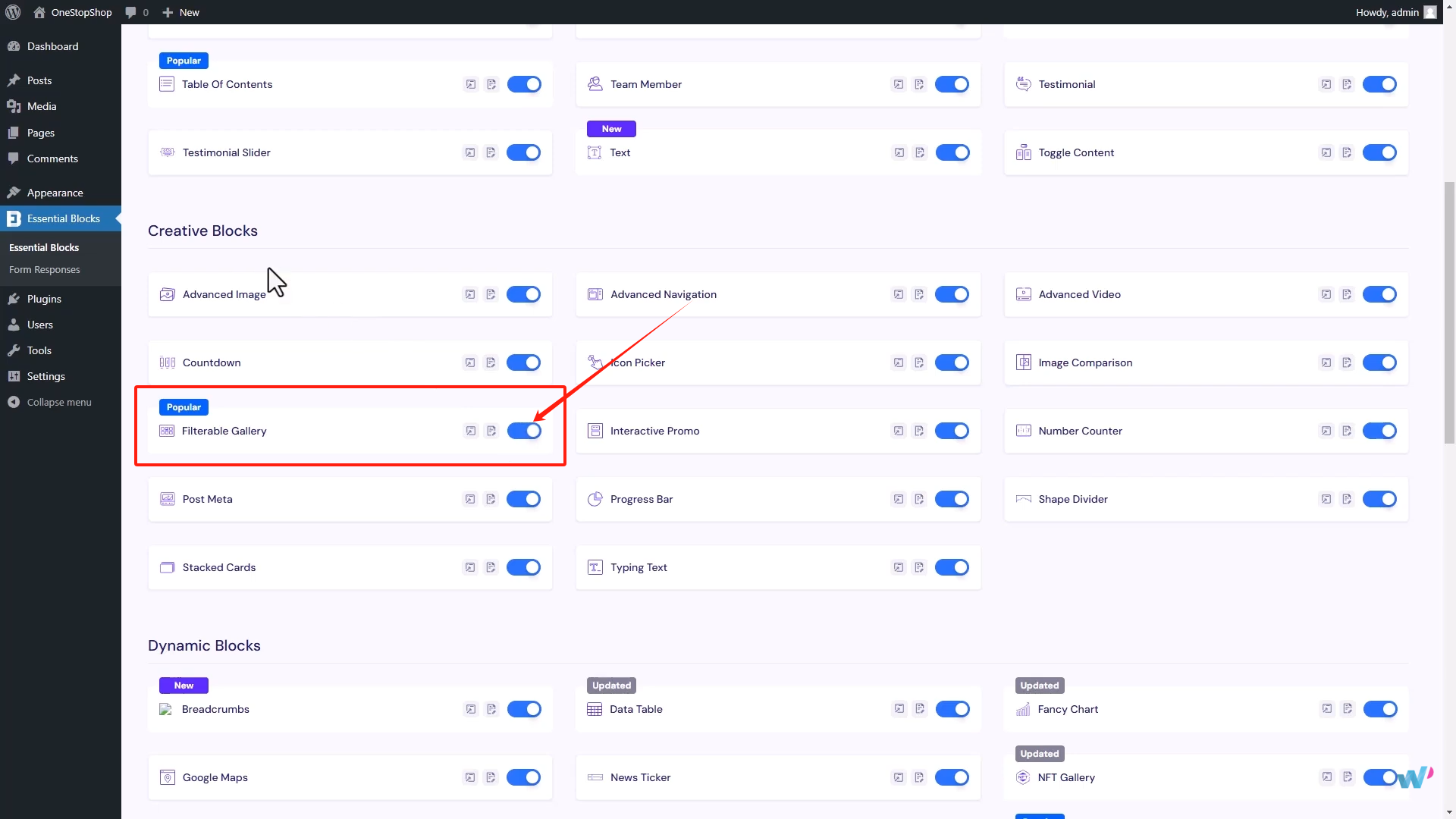View documentation for the Typing Text block

click(x=920, y=567)
